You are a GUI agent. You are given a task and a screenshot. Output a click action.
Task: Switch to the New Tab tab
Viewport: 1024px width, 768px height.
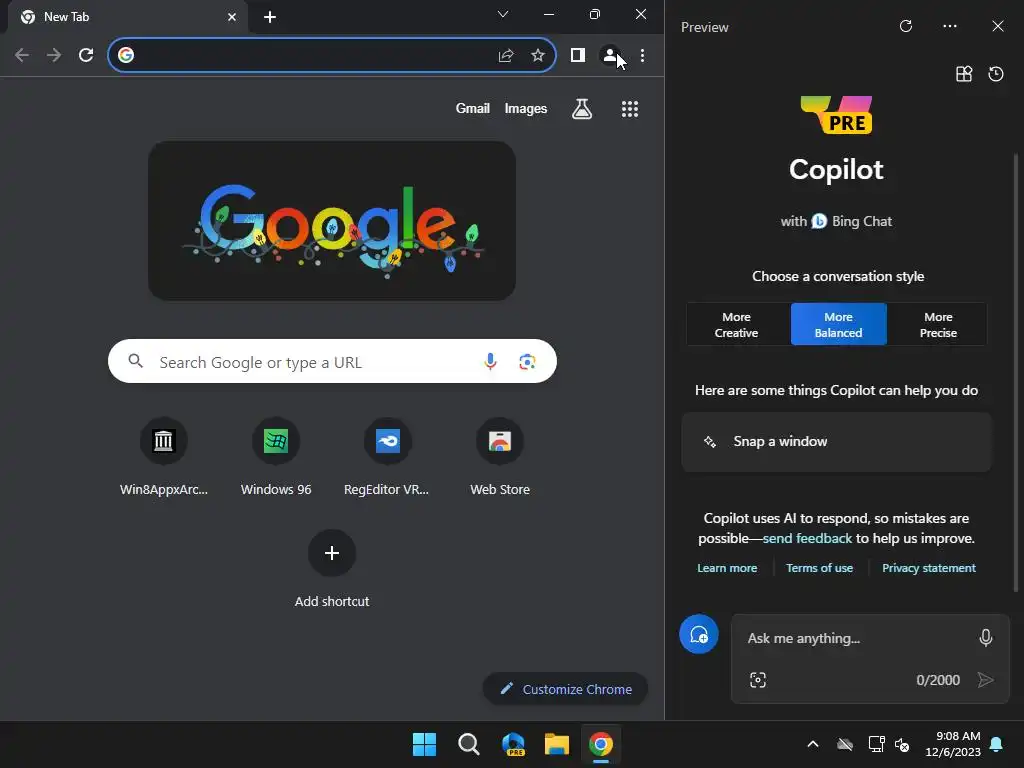127,17
